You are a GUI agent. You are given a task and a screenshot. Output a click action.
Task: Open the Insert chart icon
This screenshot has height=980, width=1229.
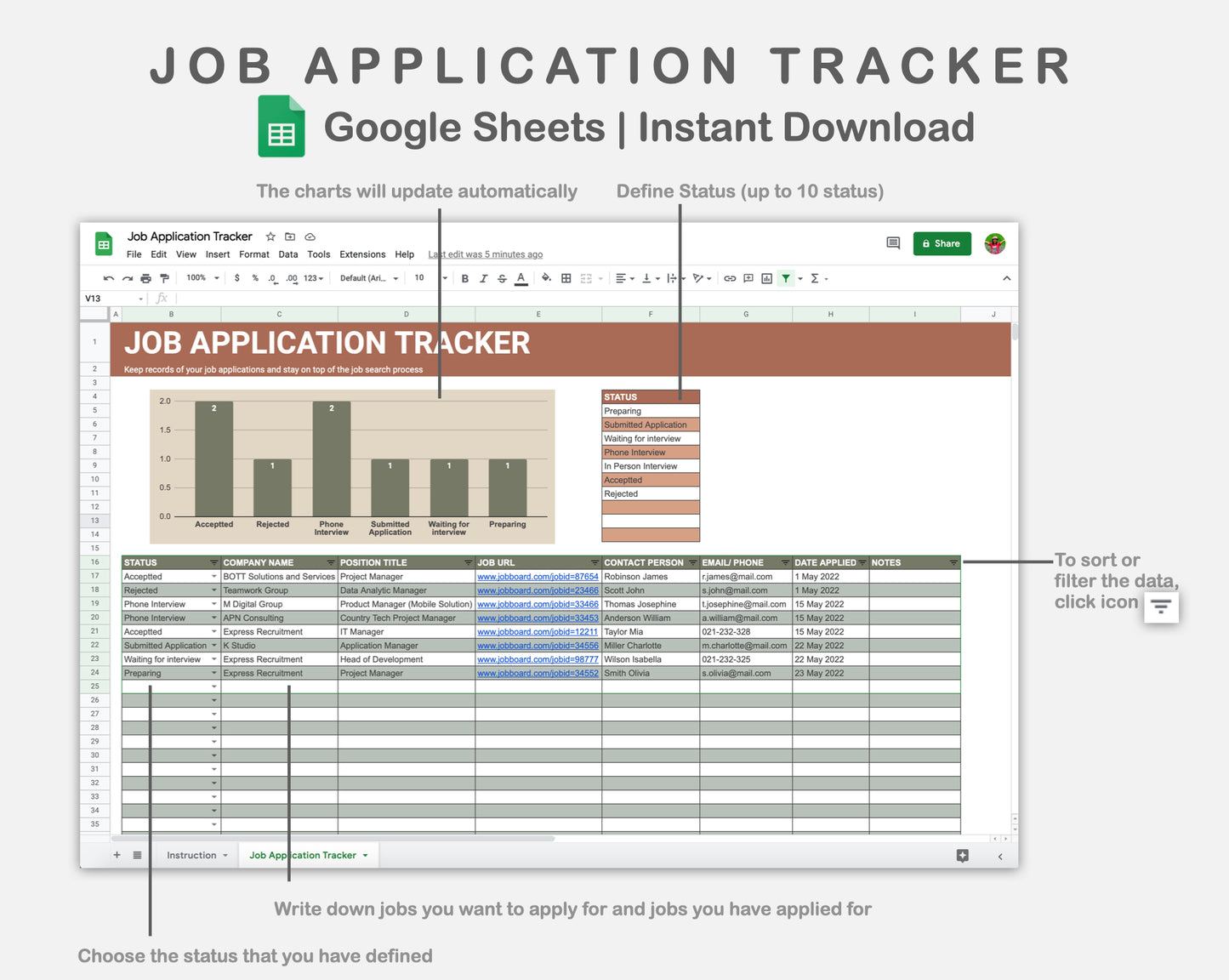766,278
